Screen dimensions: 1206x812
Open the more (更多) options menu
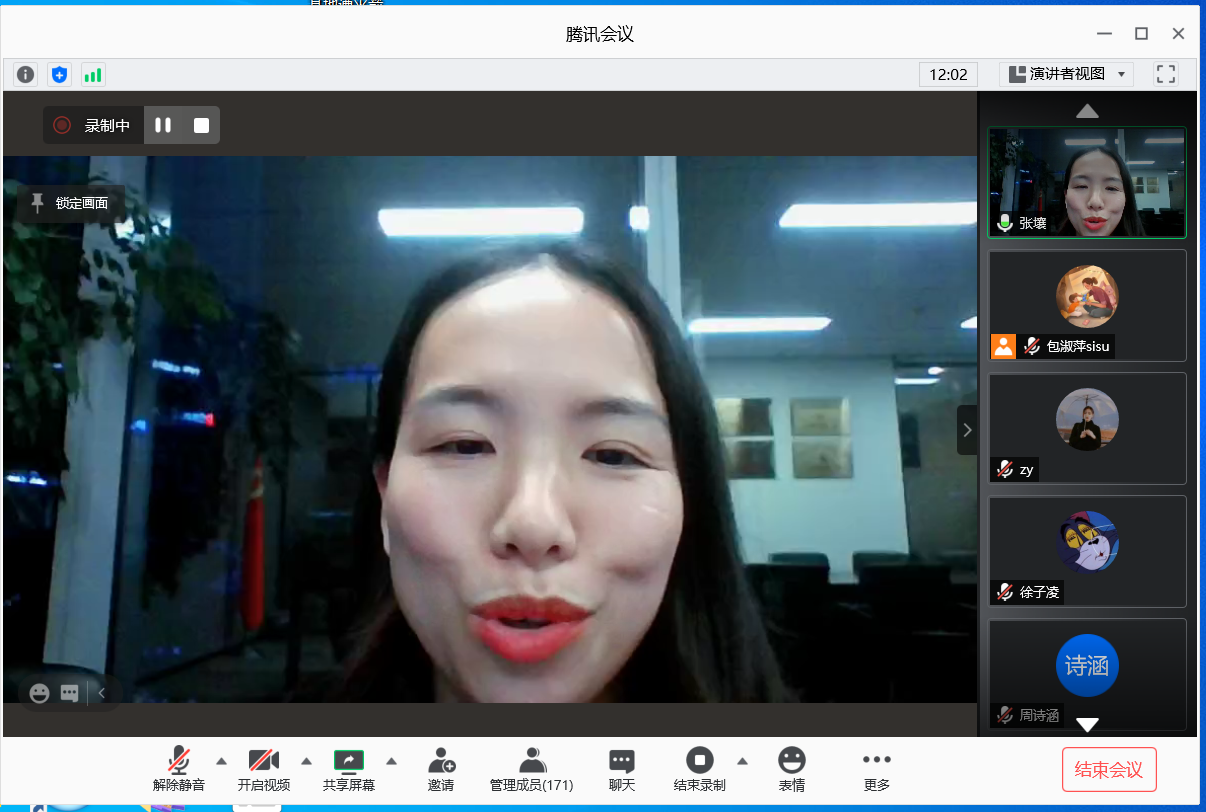click(x=876, y=769)
